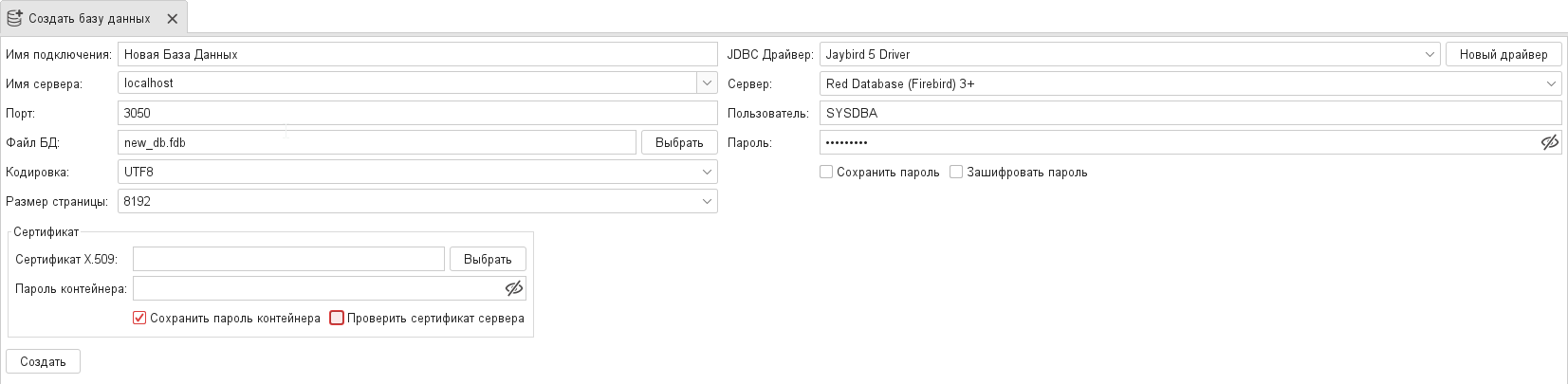
Task: Click the database icon on the tab
Action: click(14, 18)
